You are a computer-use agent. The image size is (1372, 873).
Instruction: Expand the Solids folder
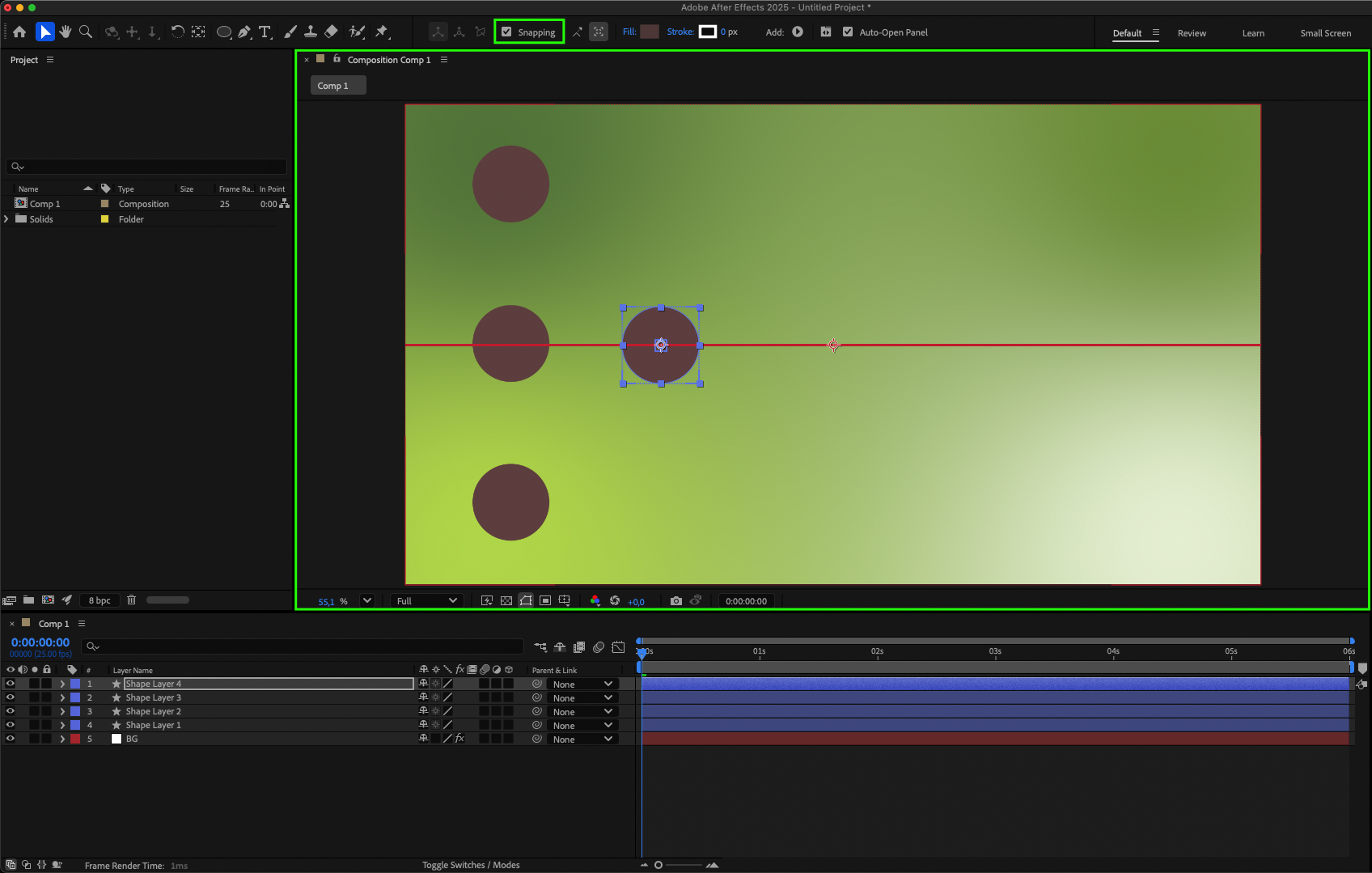point(6,219)
